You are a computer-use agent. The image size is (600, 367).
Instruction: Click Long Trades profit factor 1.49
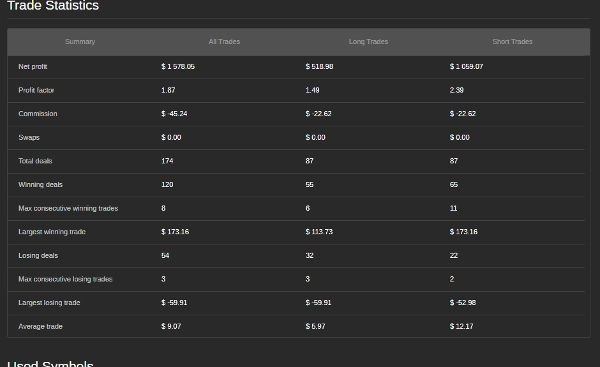pyautogui.click(x=312, y=90)
